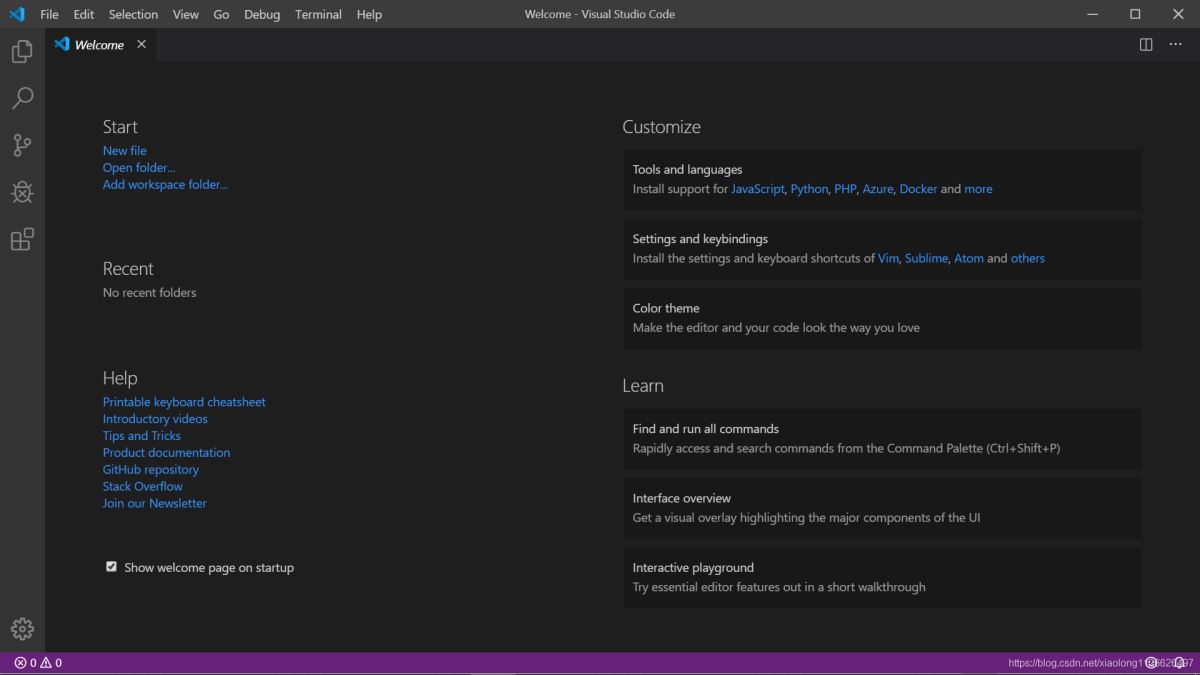Click Open folder in Start section
1200x675 pixels.
138,167
